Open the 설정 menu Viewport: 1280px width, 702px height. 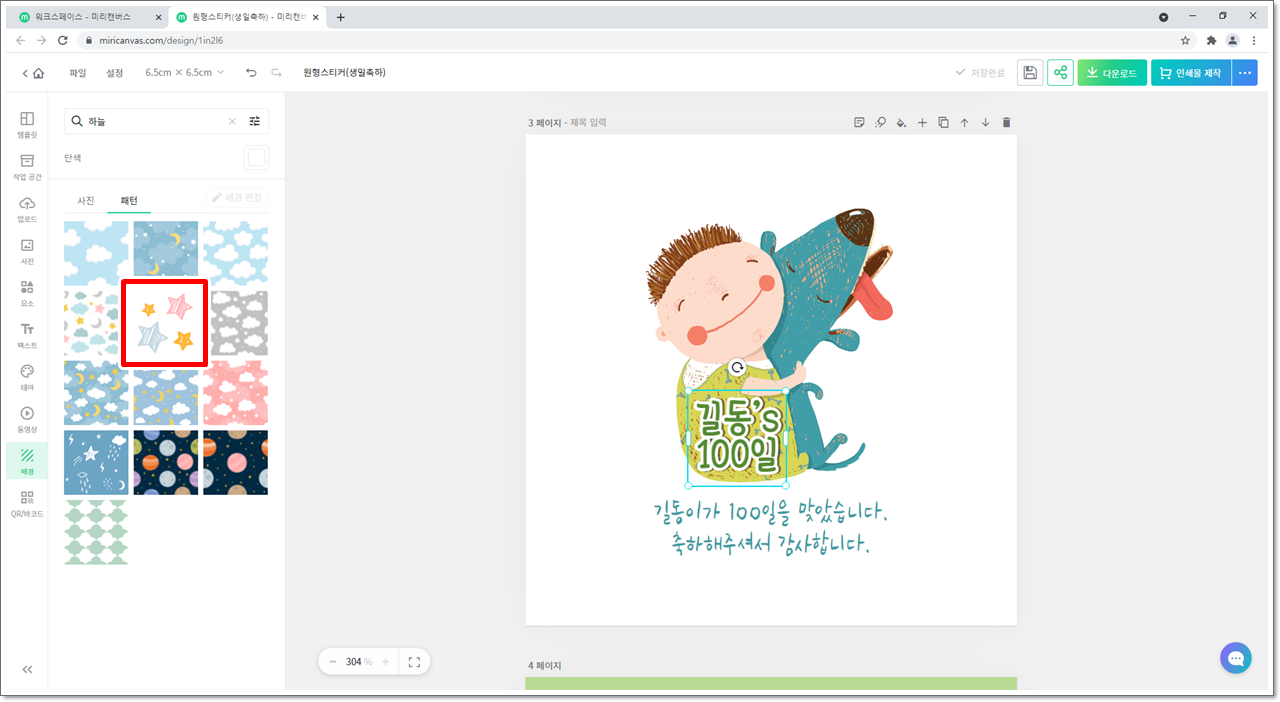[x=115, y=73]
